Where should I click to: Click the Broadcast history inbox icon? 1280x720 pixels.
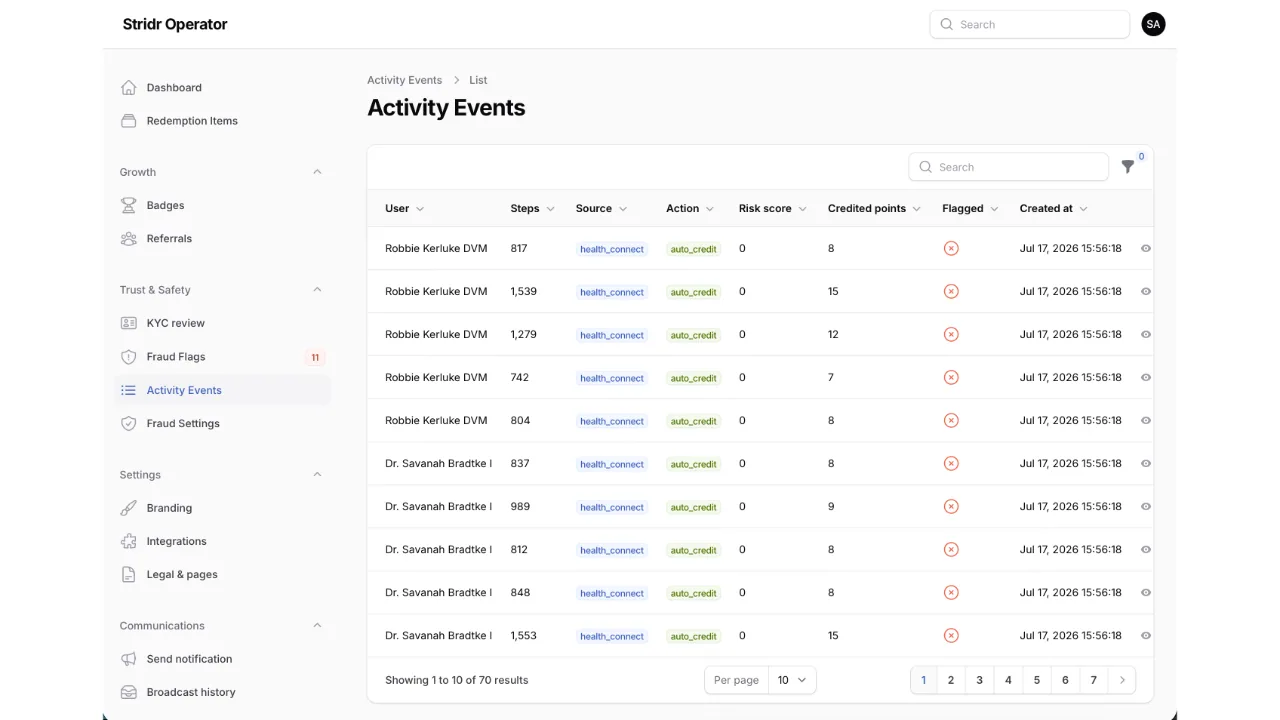pos(128,692)
